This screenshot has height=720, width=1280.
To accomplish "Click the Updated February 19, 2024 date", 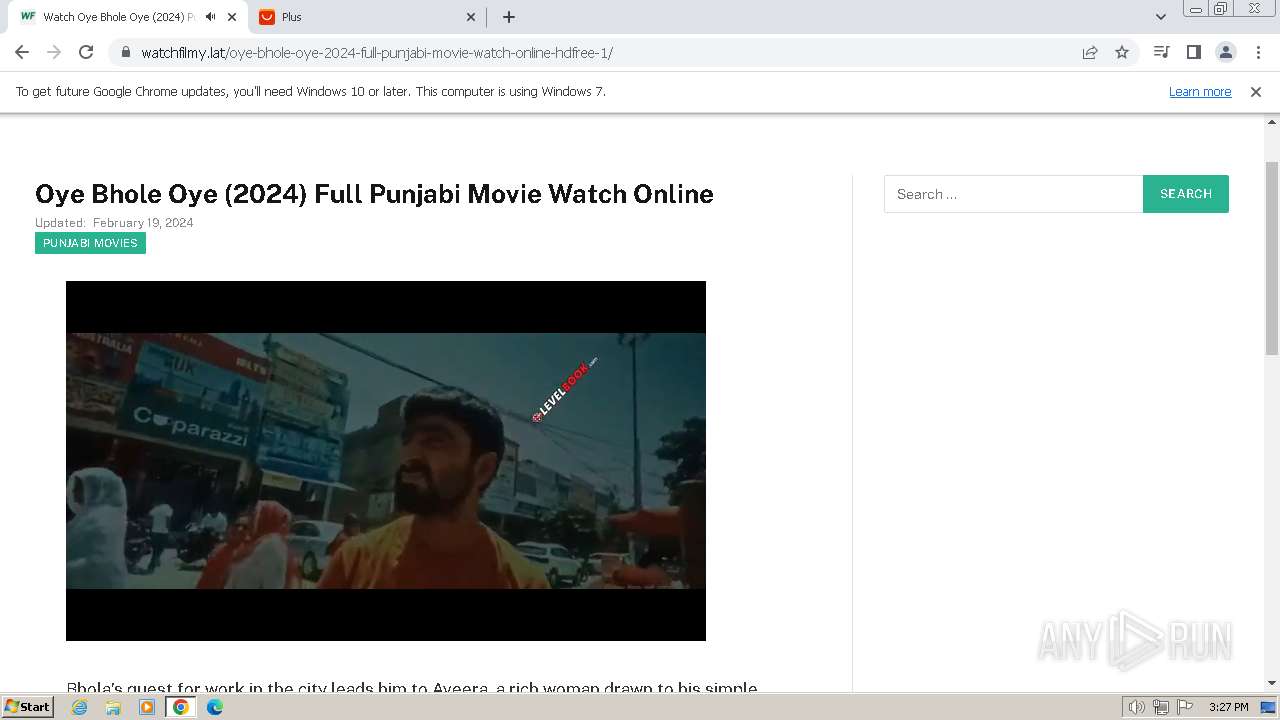I will click(114, 223).
